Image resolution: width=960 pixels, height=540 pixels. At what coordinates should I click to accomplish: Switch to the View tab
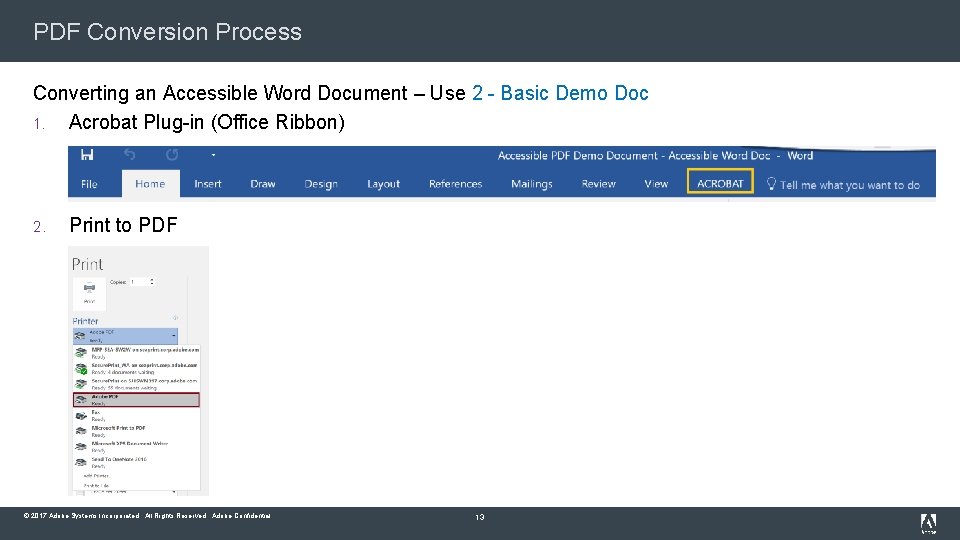(x=656, y=184)
